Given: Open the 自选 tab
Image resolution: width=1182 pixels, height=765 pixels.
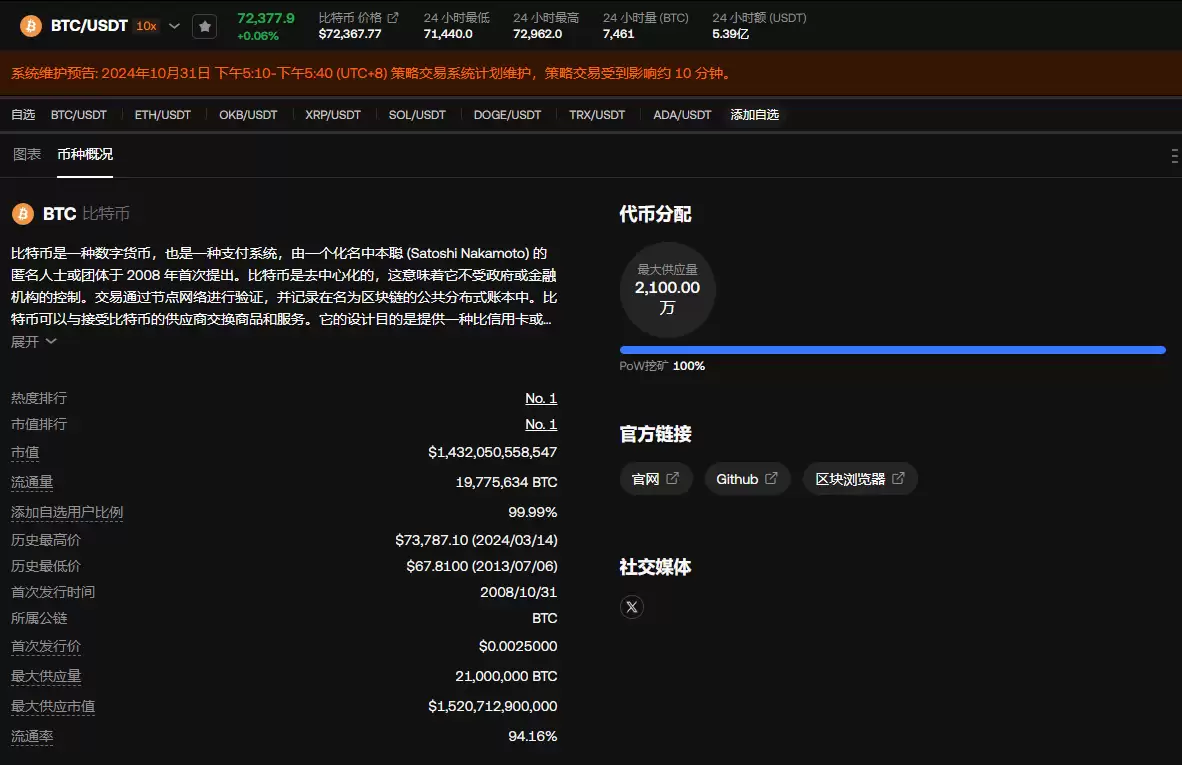Looking at the screenshot, I should (22, 114).
